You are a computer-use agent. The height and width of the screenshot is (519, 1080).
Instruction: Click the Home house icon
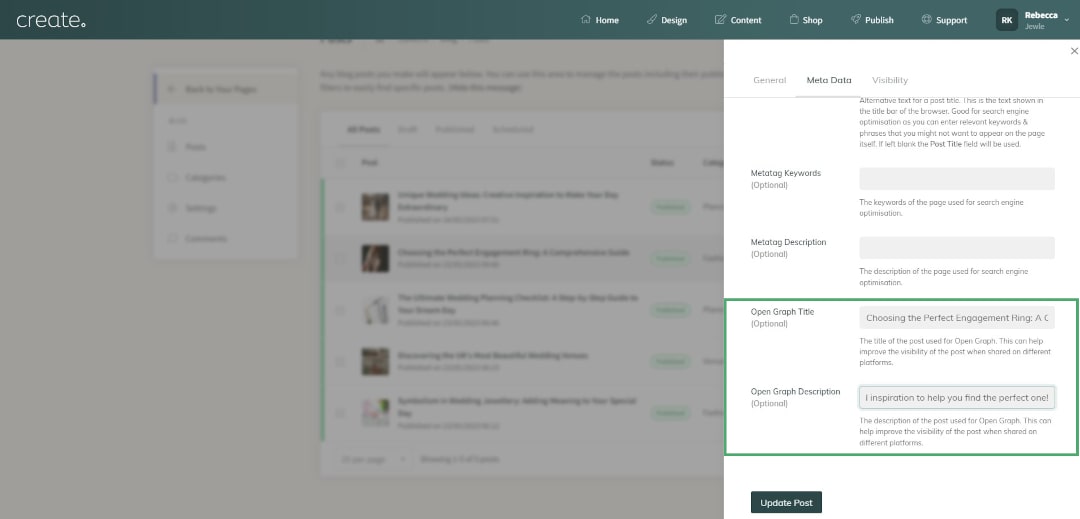point(585,20)
